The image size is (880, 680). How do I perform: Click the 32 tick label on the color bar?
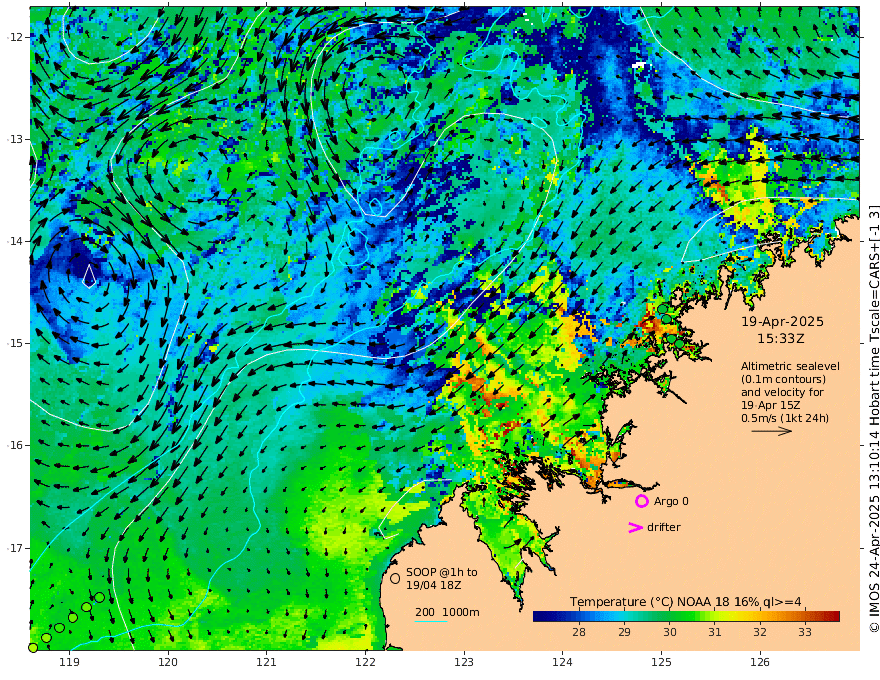(759, 632)
